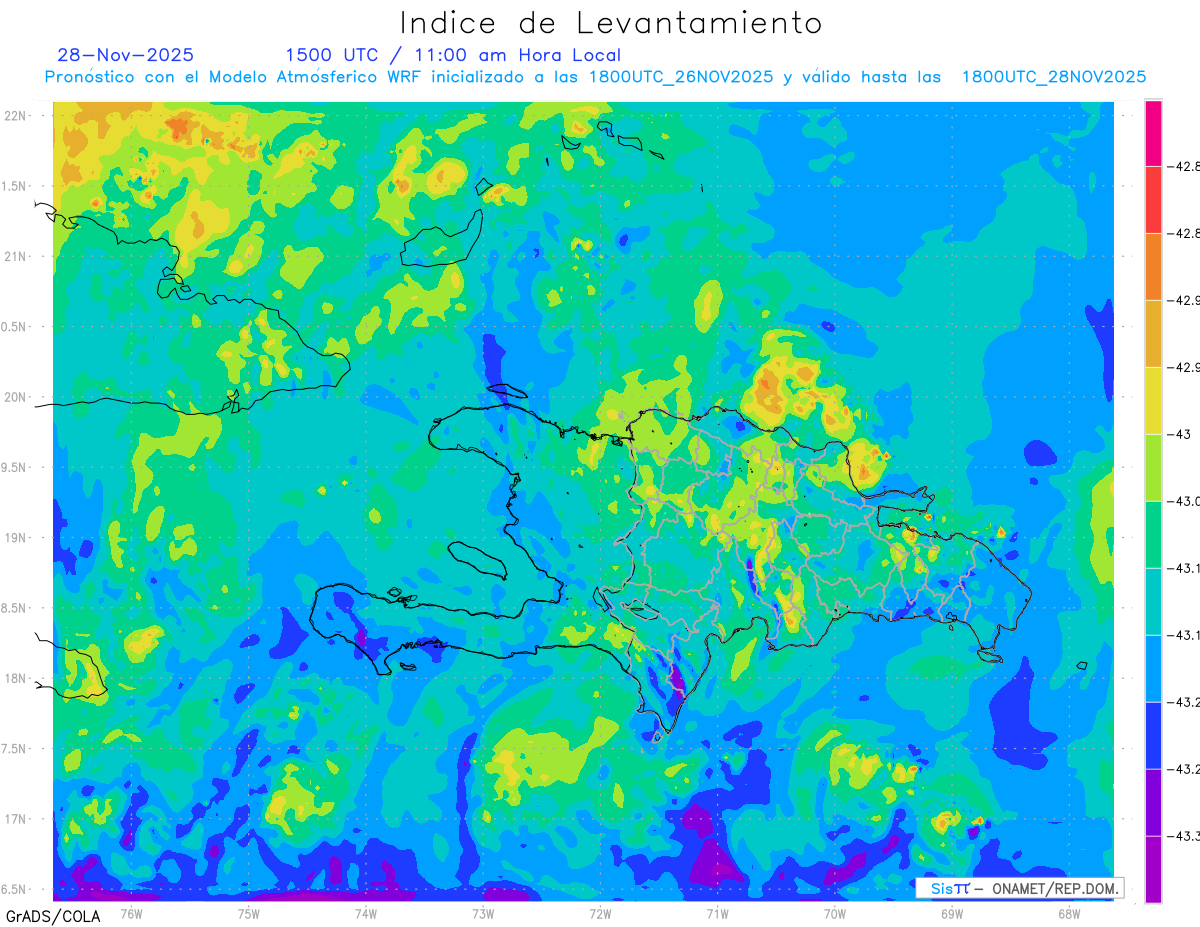The image size is (1200, 927).
Task: Click the red color bar segment
Action: click(x=1153, y=199)
